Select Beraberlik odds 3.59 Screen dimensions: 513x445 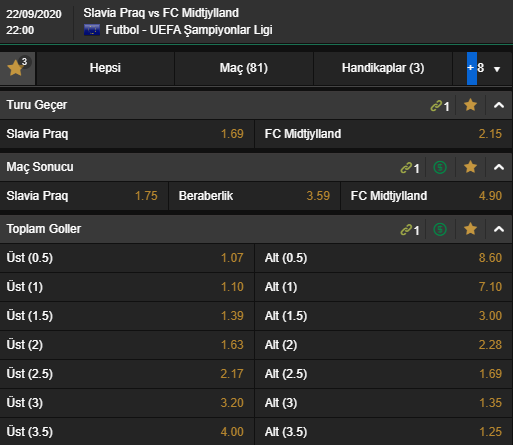click(x=254, y=196)
